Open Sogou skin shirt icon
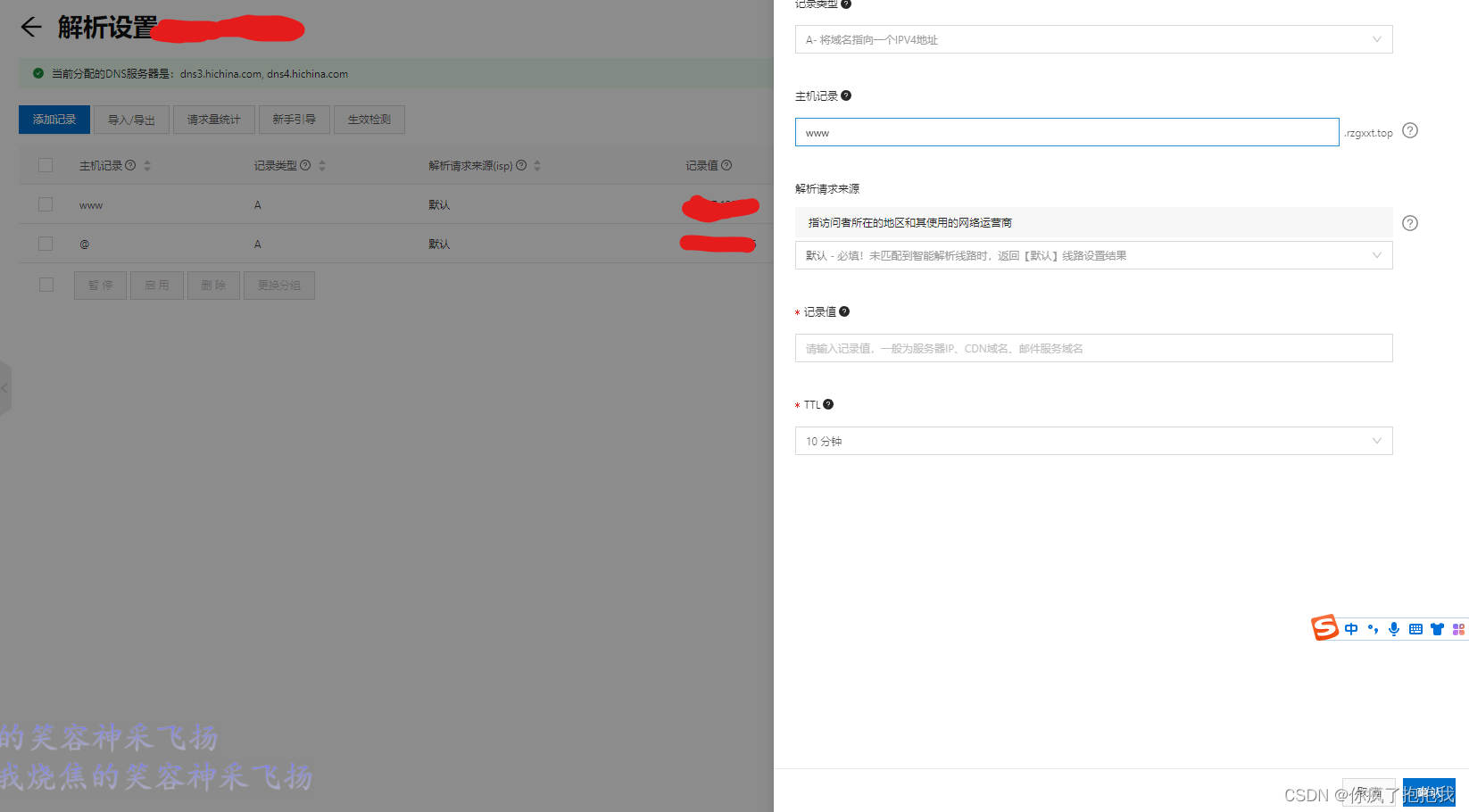The image size is (1469, 812). [x=1437, y=629]
